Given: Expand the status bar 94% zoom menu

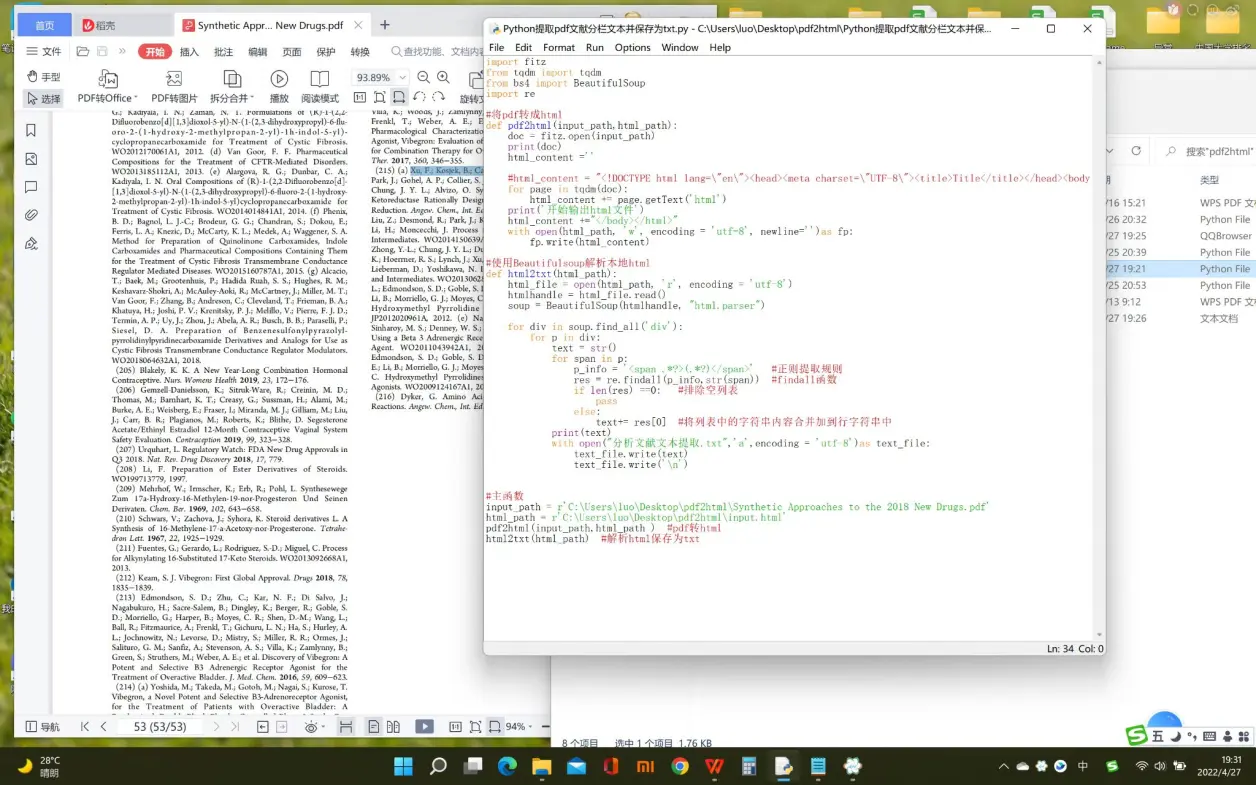Looking at the screenshot, I should pyautogui.click(x=530, y=727).
